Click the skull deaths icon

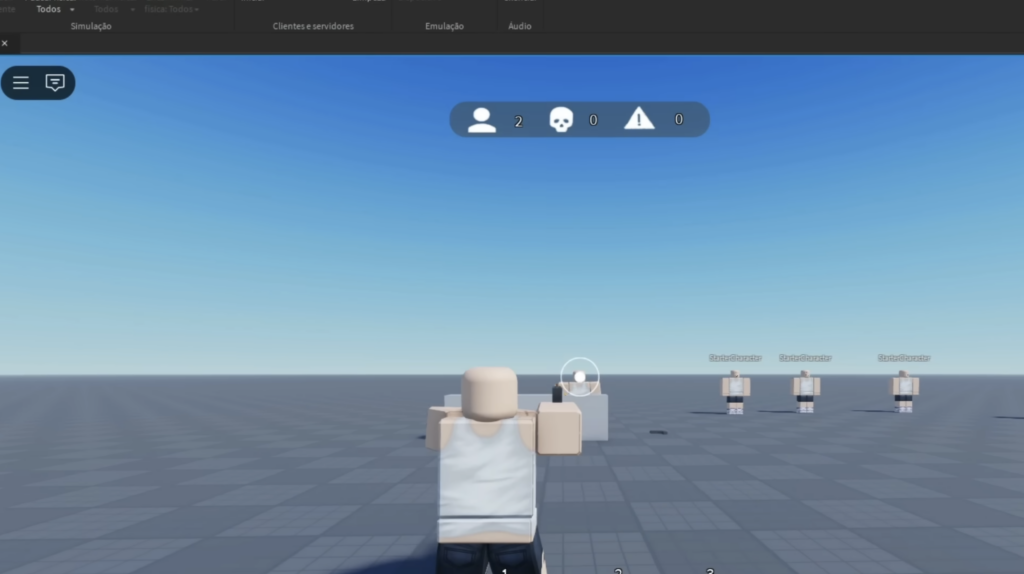point(561,120)
